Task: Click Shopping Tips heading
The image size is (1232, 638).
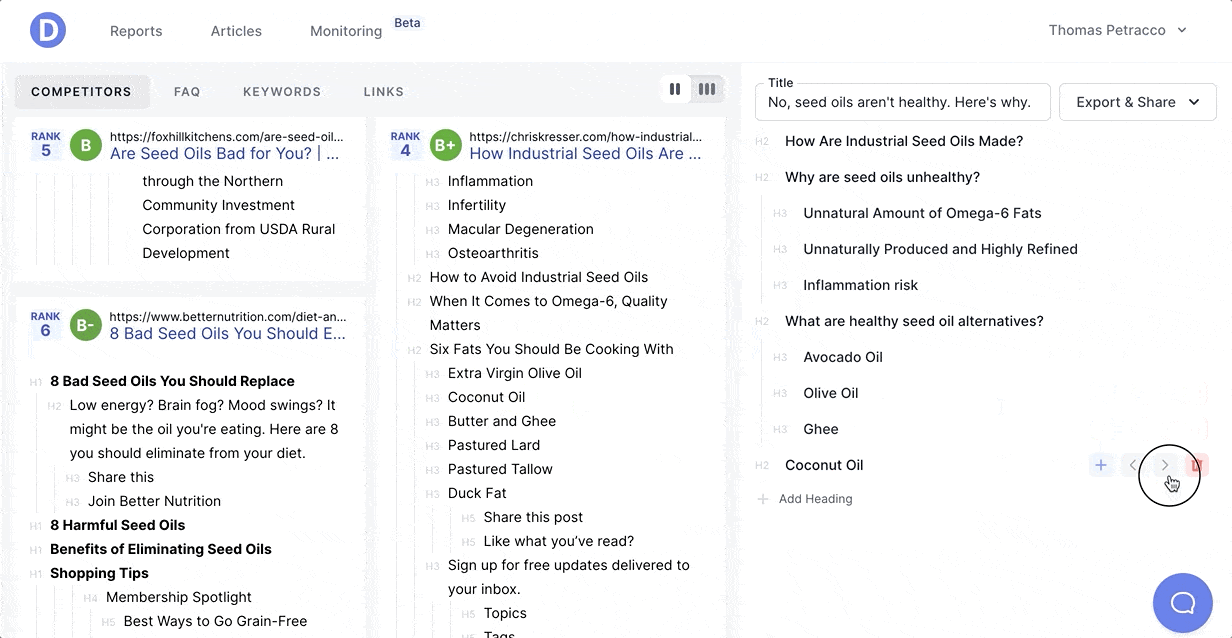Action: tap(99, 573)
